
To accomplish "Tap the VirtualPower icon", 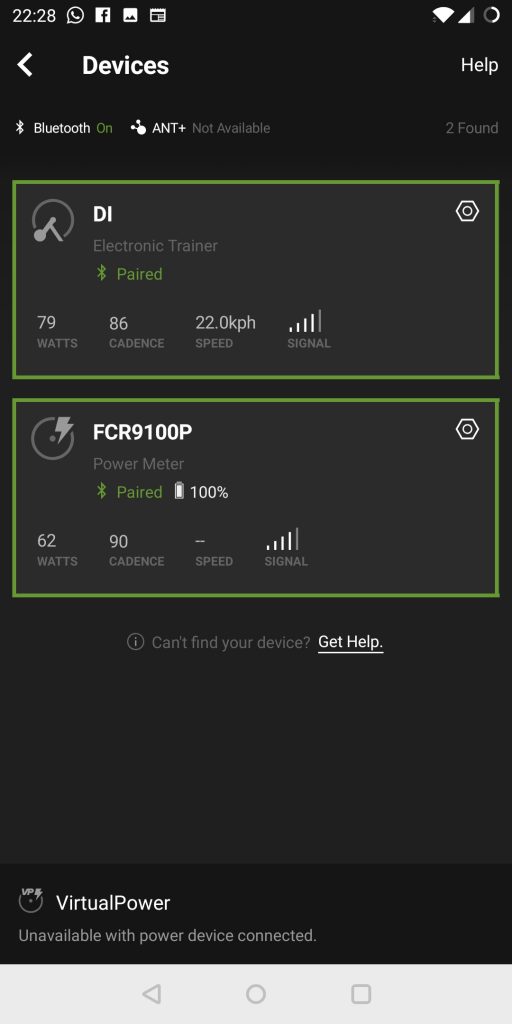I will pyautogui.click(x=31, y=901).
